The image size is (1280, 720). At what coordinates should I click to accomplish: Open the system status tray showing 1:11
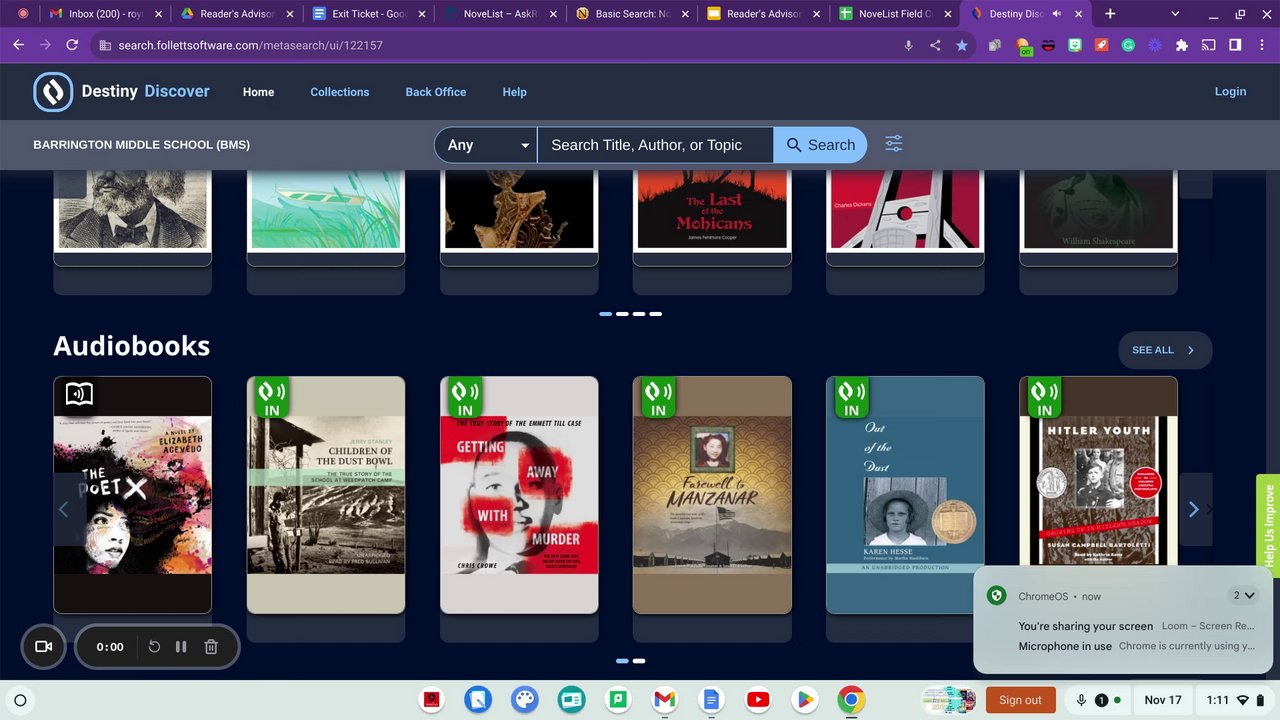(x=1236, y=700)
